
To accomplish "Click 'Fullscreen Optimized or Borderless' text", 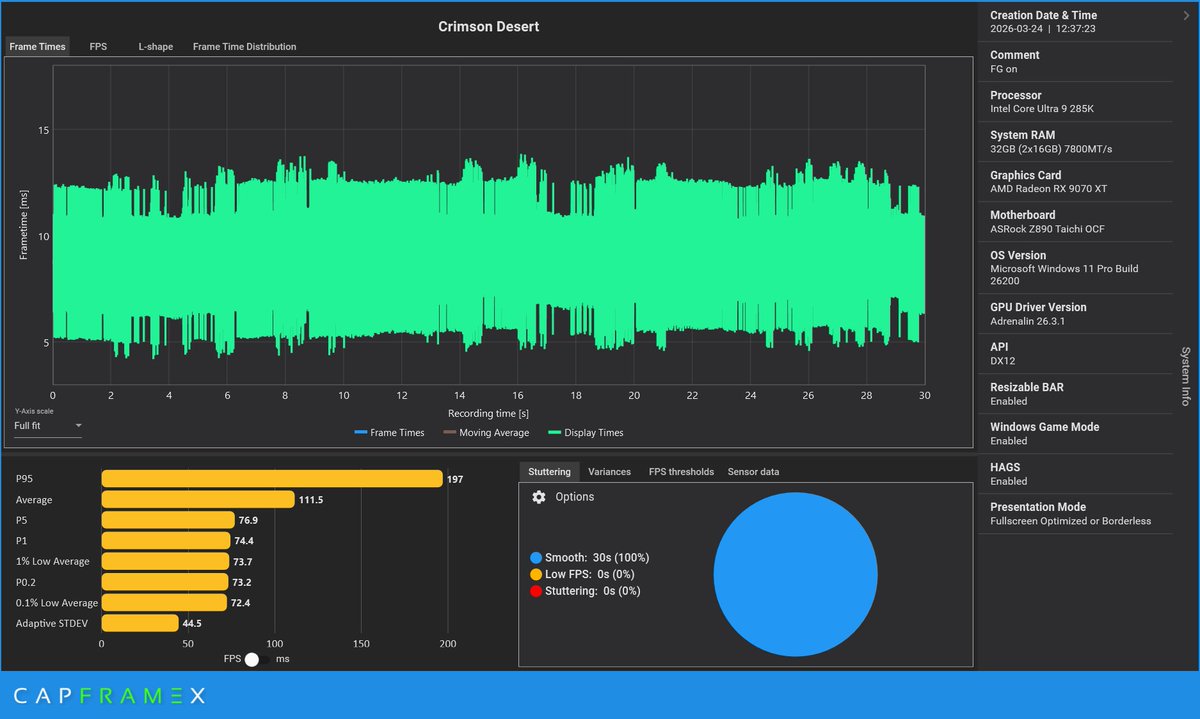I will coord(1070,521).
